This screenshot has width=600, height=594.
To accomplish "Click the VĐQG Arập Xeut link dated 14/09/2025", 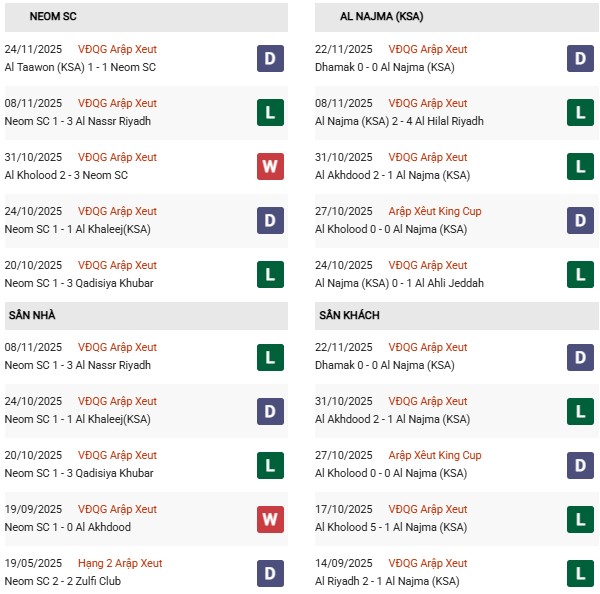I will (x=428, y=563).
